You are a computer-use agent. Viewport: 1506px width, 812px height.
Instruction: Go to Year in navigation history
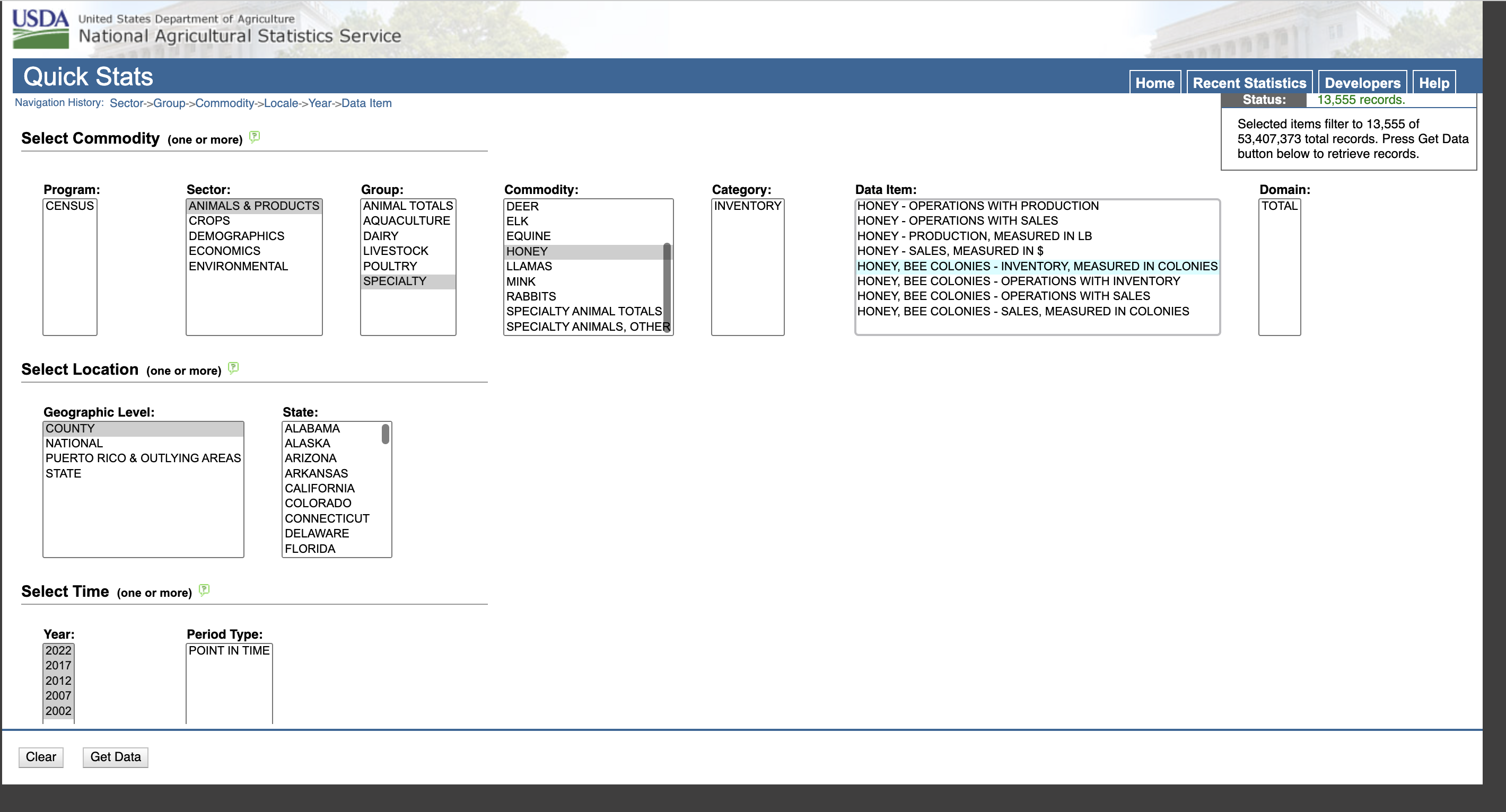point(320,103)
